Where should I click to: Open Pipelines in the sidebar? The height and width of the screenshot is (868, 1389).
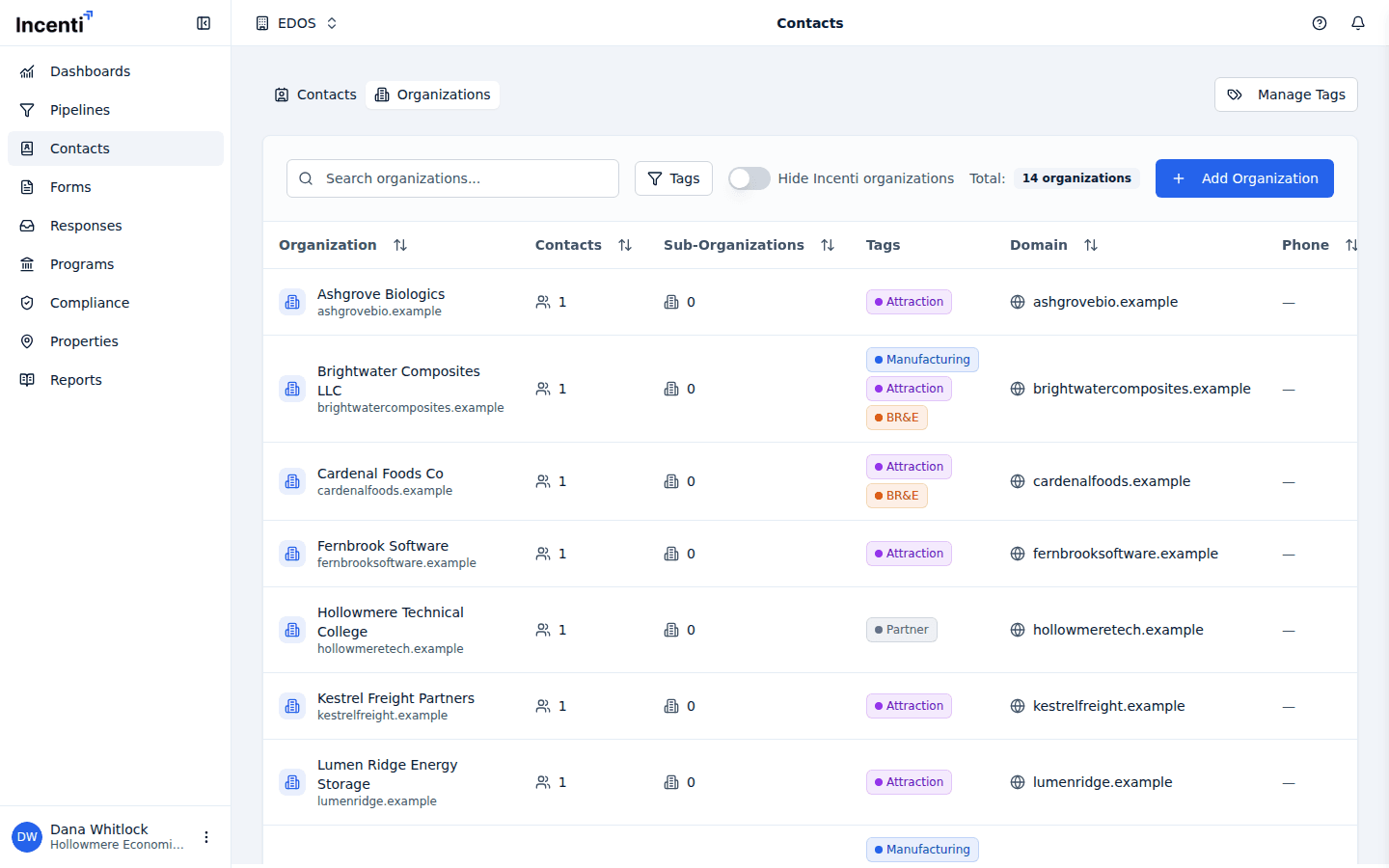point(116,110)
